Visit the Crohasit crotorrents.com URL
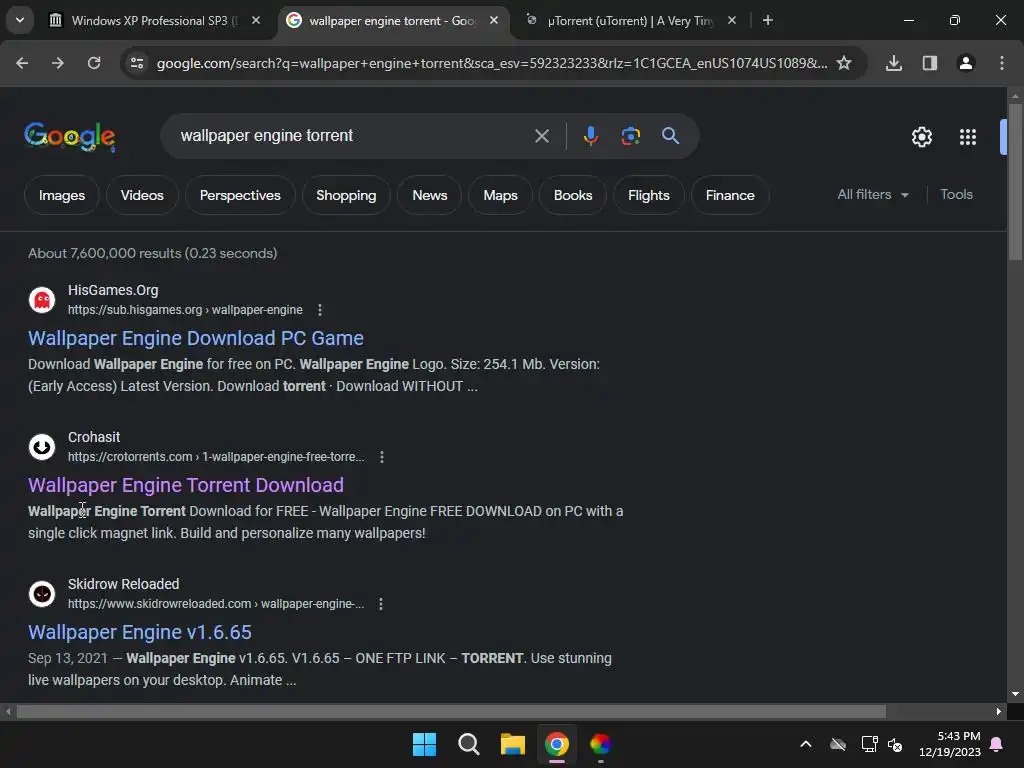This screenshot has height=768, width=1024. [x=216, y=456]
